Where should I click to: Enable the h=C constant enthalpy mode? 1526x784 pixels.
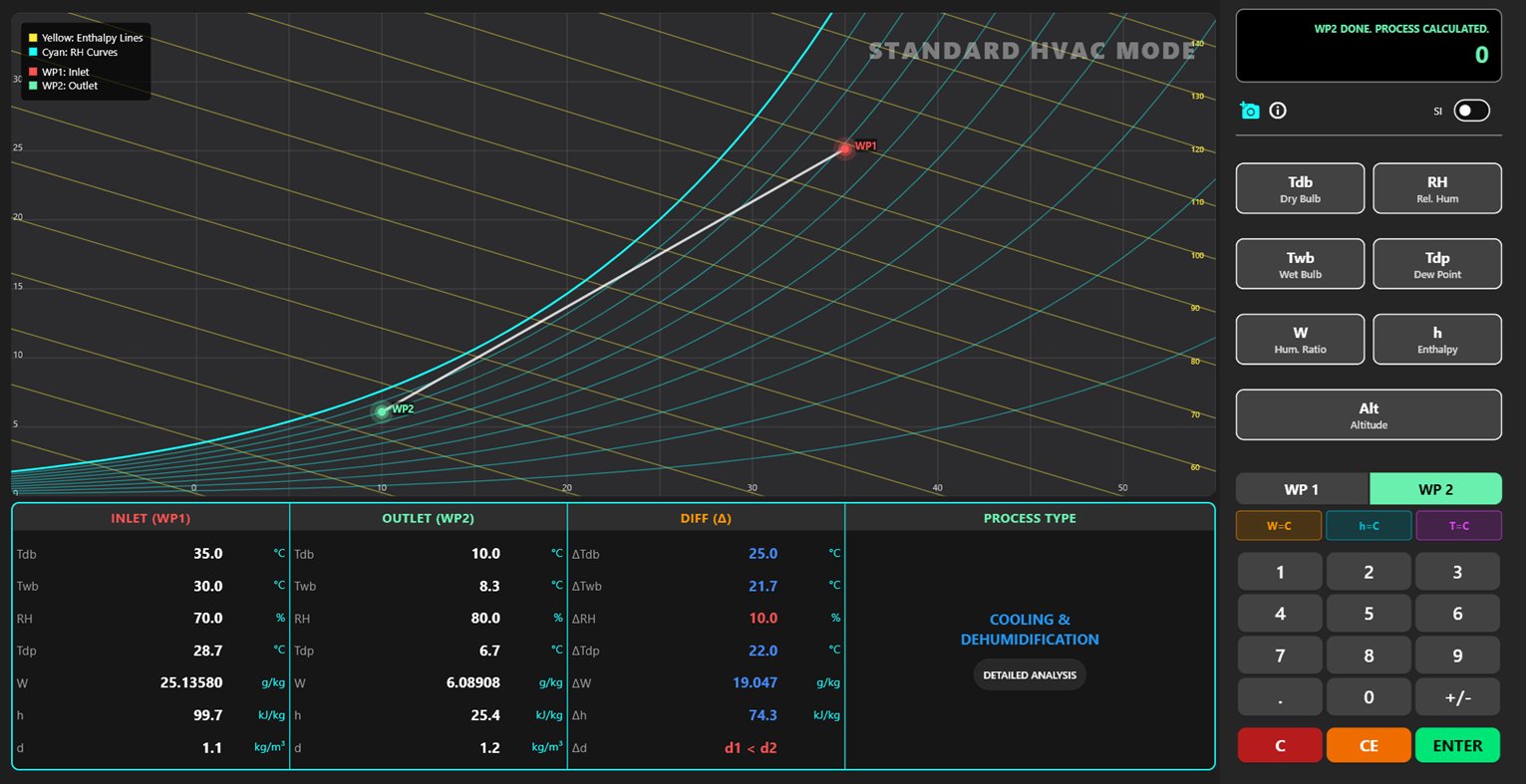1369,525
